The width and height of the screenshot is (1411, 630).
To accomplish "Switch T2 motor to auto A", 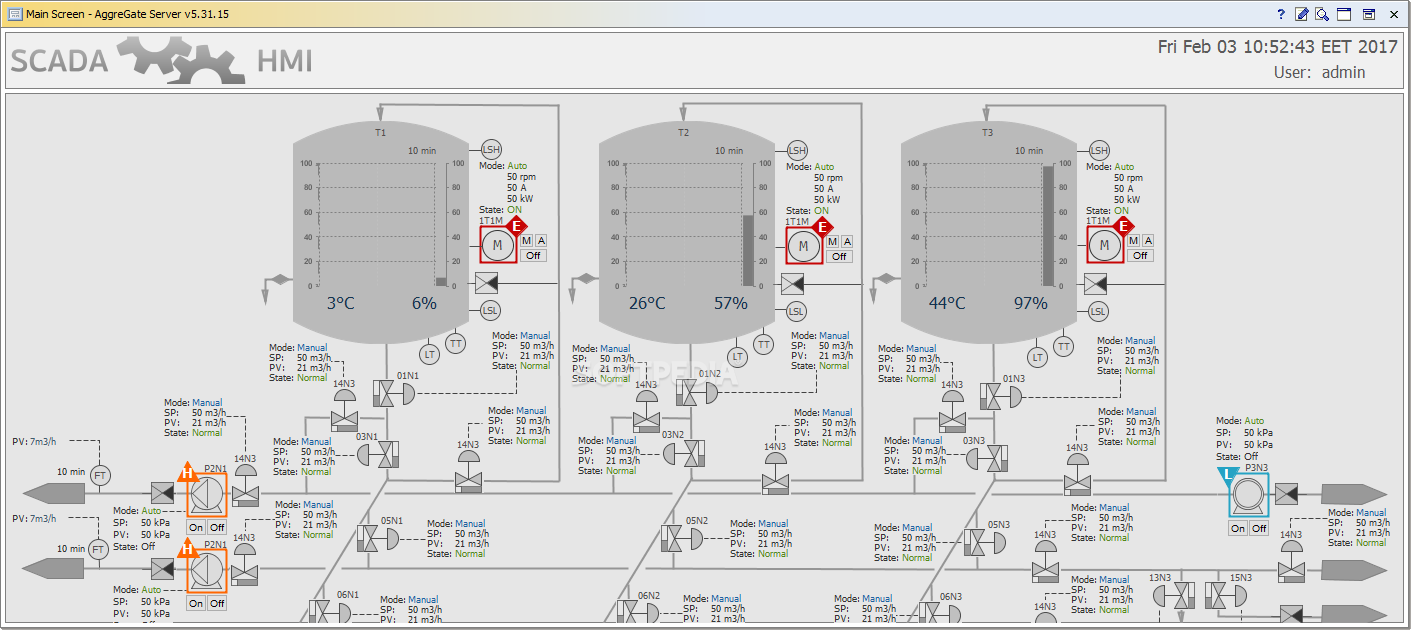I will tap(847, 241).
